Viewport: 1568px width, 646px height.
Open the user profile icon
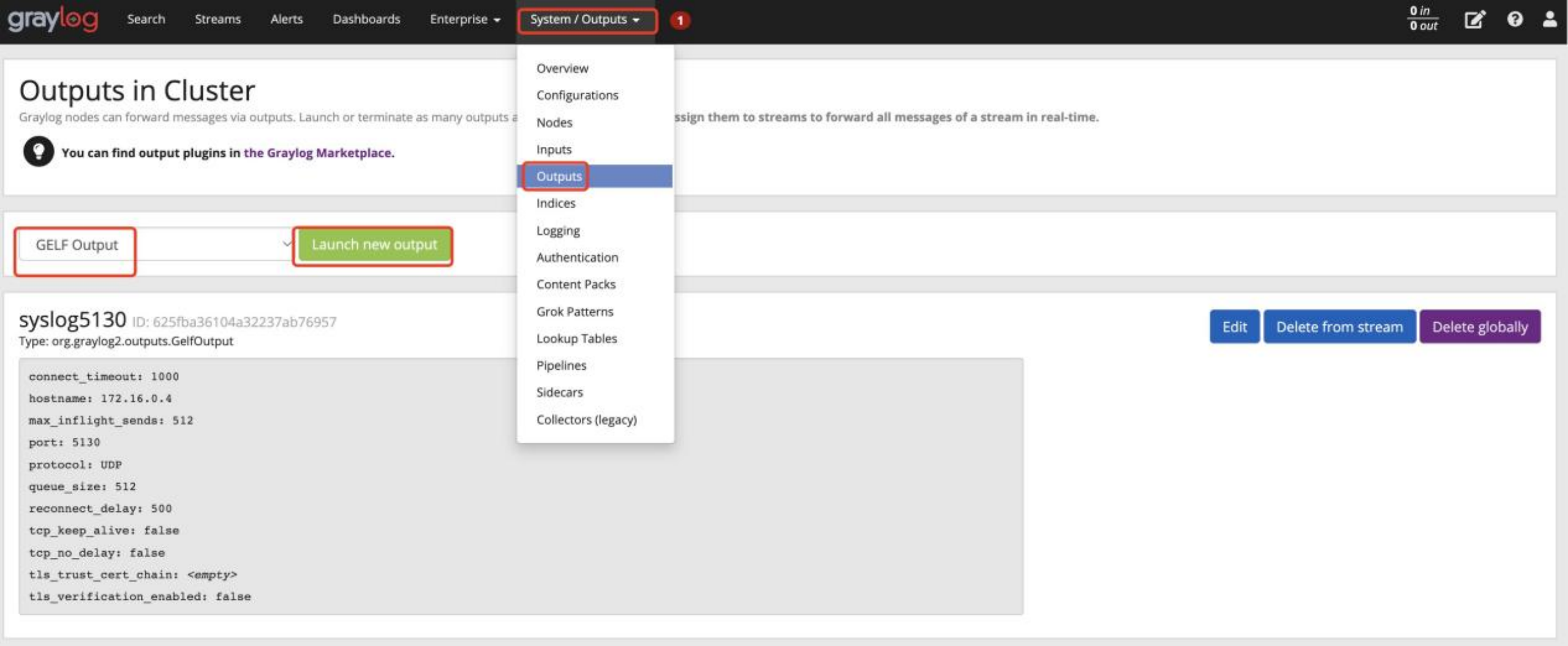(1550, 20)
